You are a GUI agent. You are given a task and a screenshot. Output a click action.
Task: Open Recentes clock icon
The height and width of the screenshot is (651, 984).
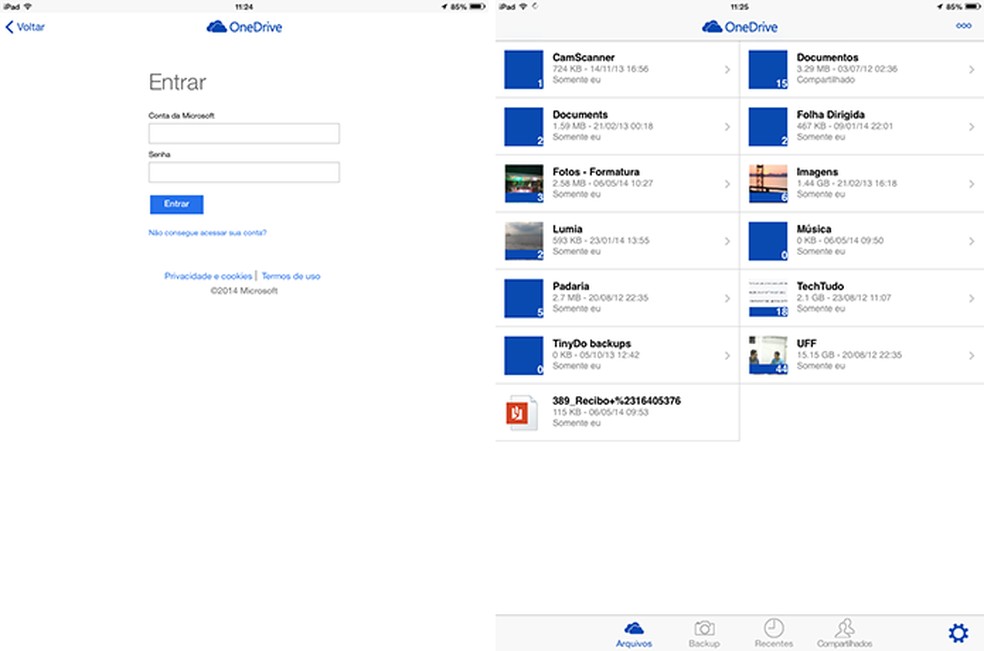click(x=773, y=630)
